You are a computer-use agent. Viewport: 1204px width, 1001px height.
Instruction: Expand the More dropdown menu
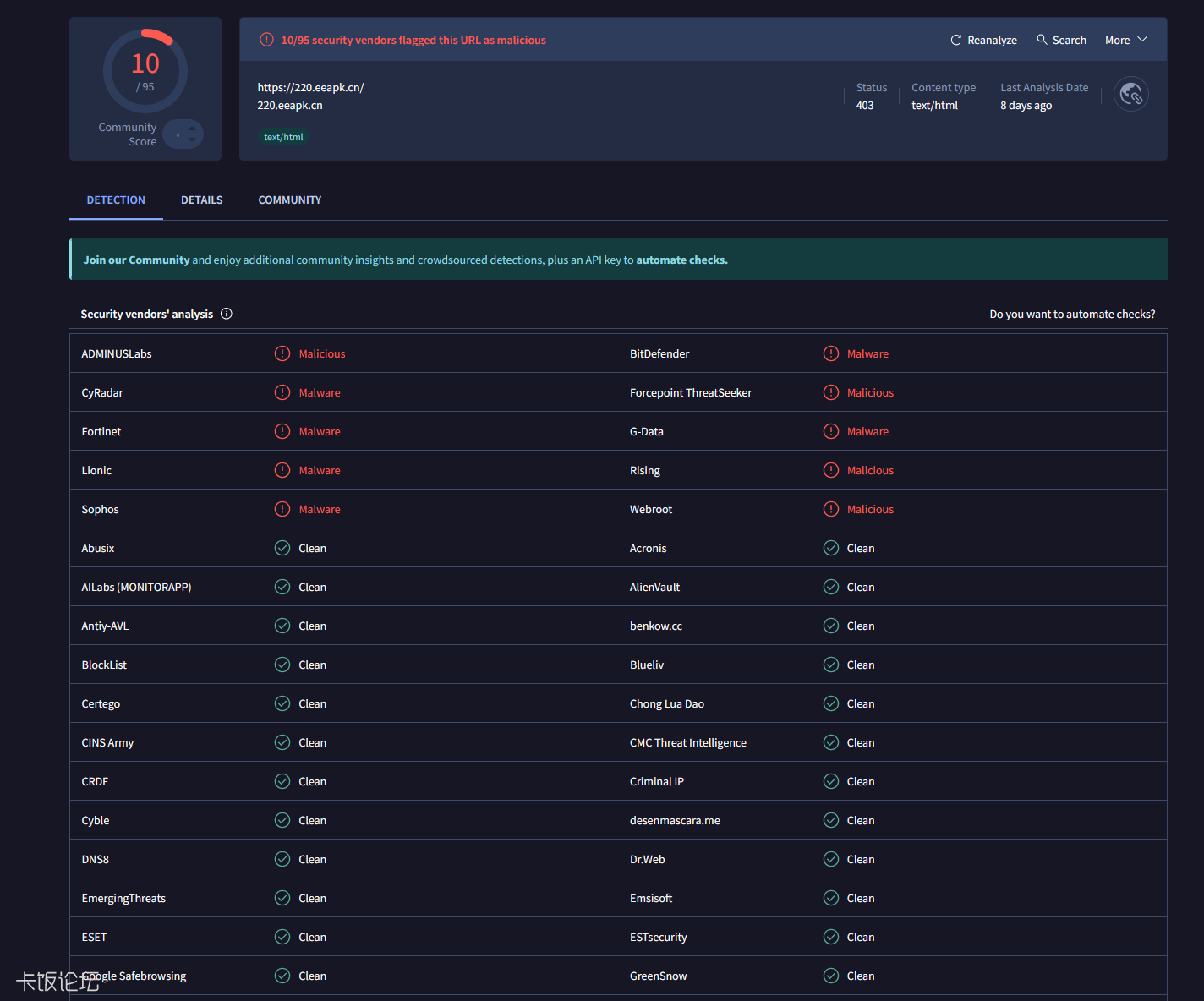click(x=1125, y=40)
